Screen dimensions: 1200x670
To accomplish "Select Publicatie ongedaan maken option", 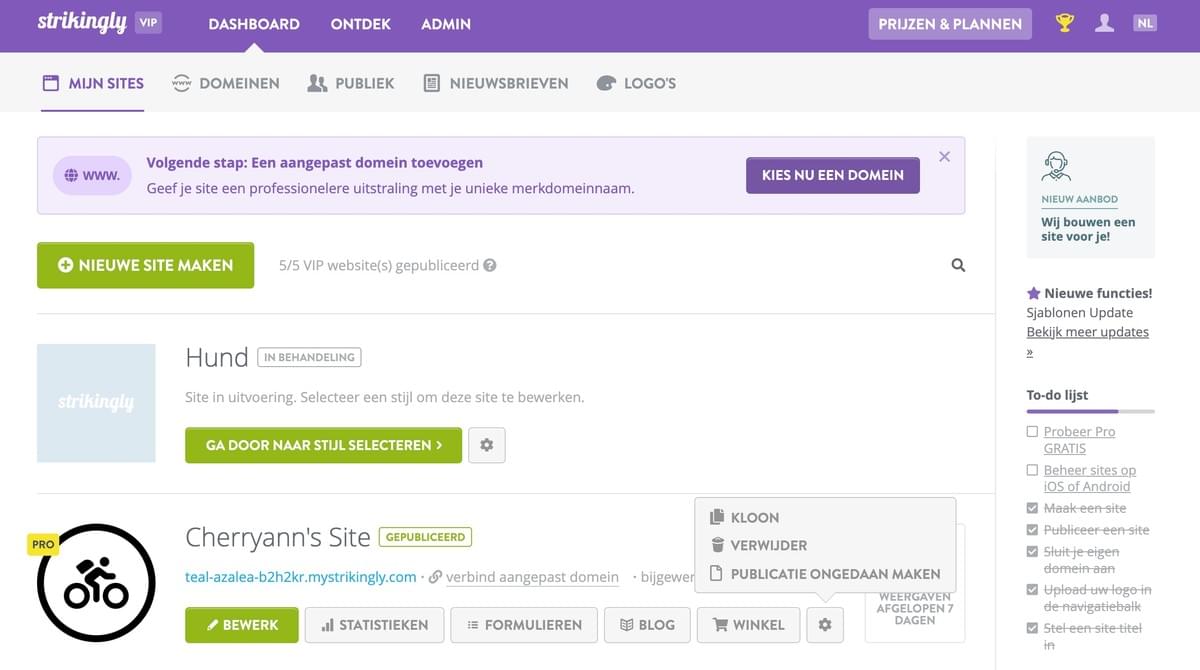I will [824, 574].
